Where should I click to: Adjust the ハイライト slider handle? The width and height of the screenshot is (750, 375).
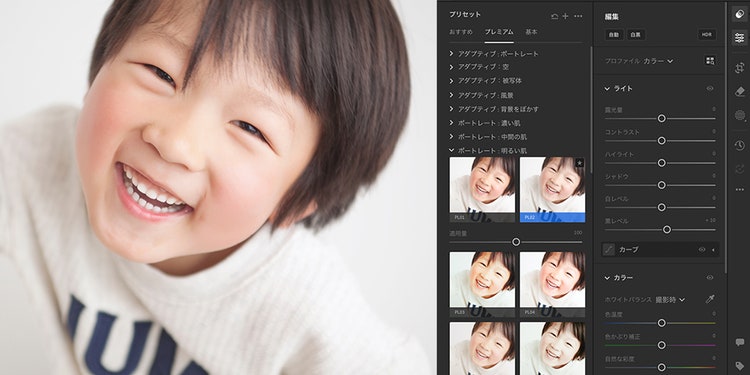(662, 163)
